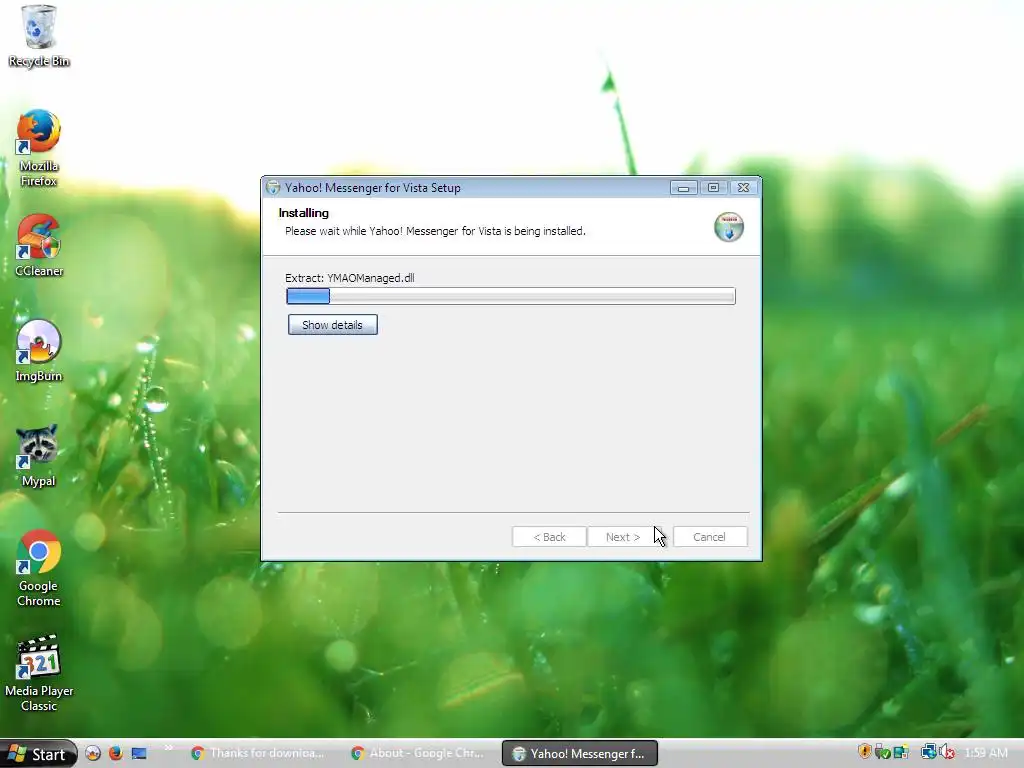Expand quick launch overflow chevron
The height and width of the screenshot is (768, 1024).
pyautogui.click(x=168, y=748)
